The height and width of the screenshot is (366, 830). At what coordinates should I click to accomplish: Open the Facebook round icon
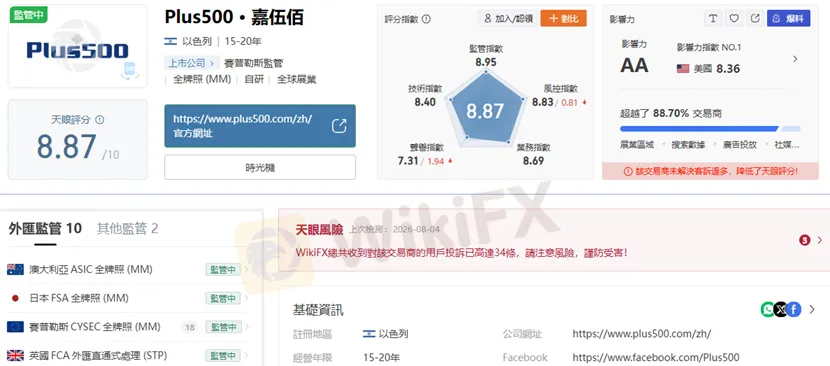[793, 309]
